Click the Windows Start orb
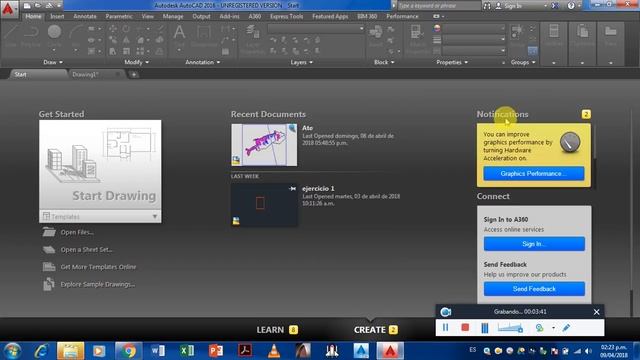This screenshot has height=360, width=640. [x=12, y=351]
